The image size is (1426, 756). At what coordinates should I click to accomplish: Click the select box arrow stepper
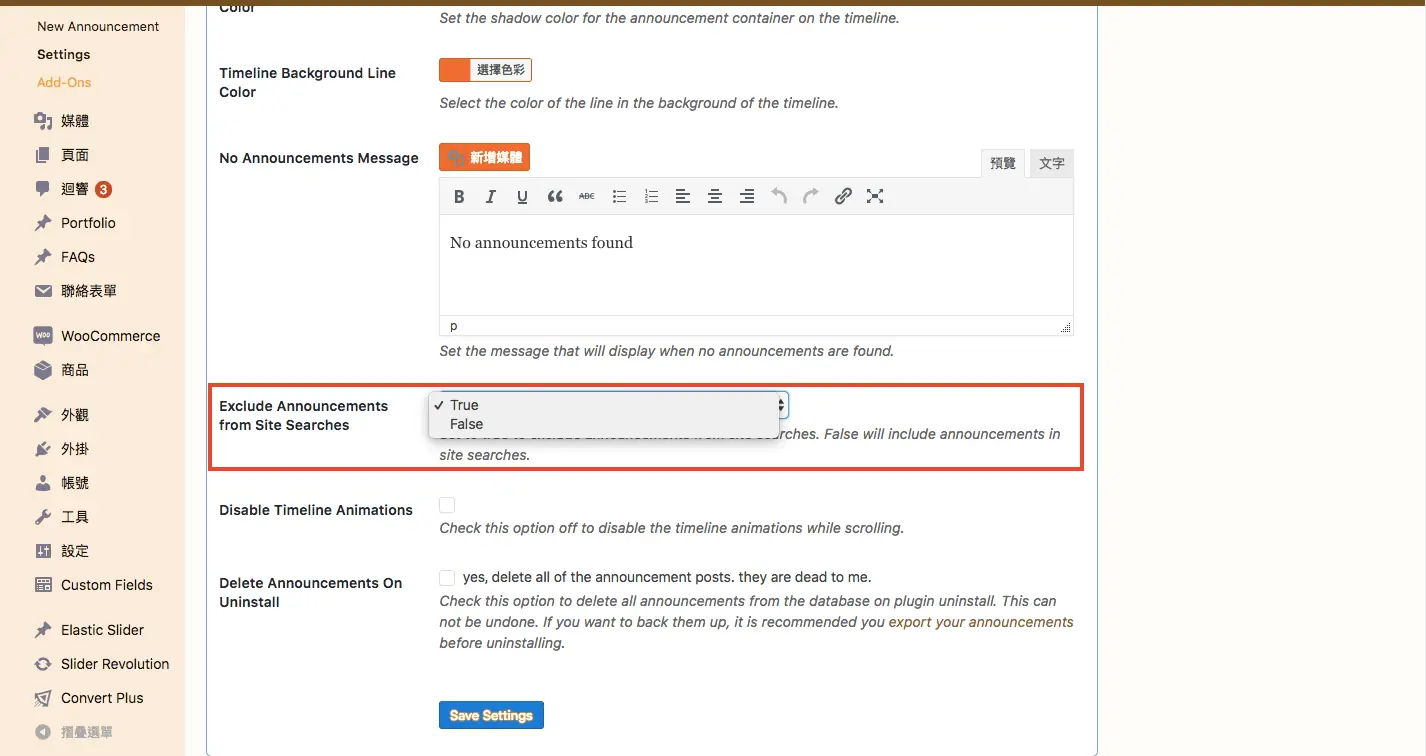click(782, 405)
